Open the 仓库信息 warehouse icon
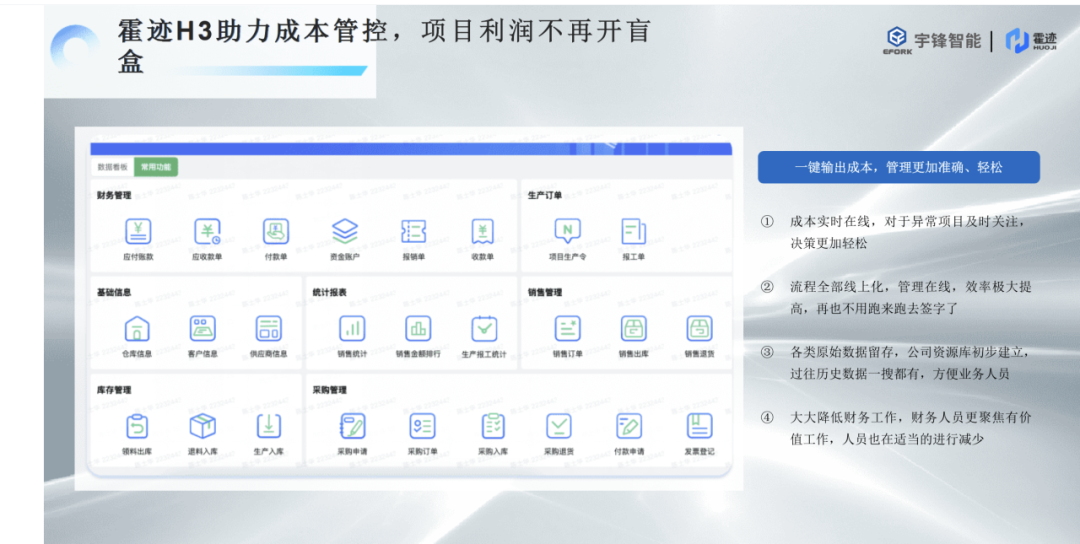This screenshot has width=1080, height=544. click(x=136, y=328)
